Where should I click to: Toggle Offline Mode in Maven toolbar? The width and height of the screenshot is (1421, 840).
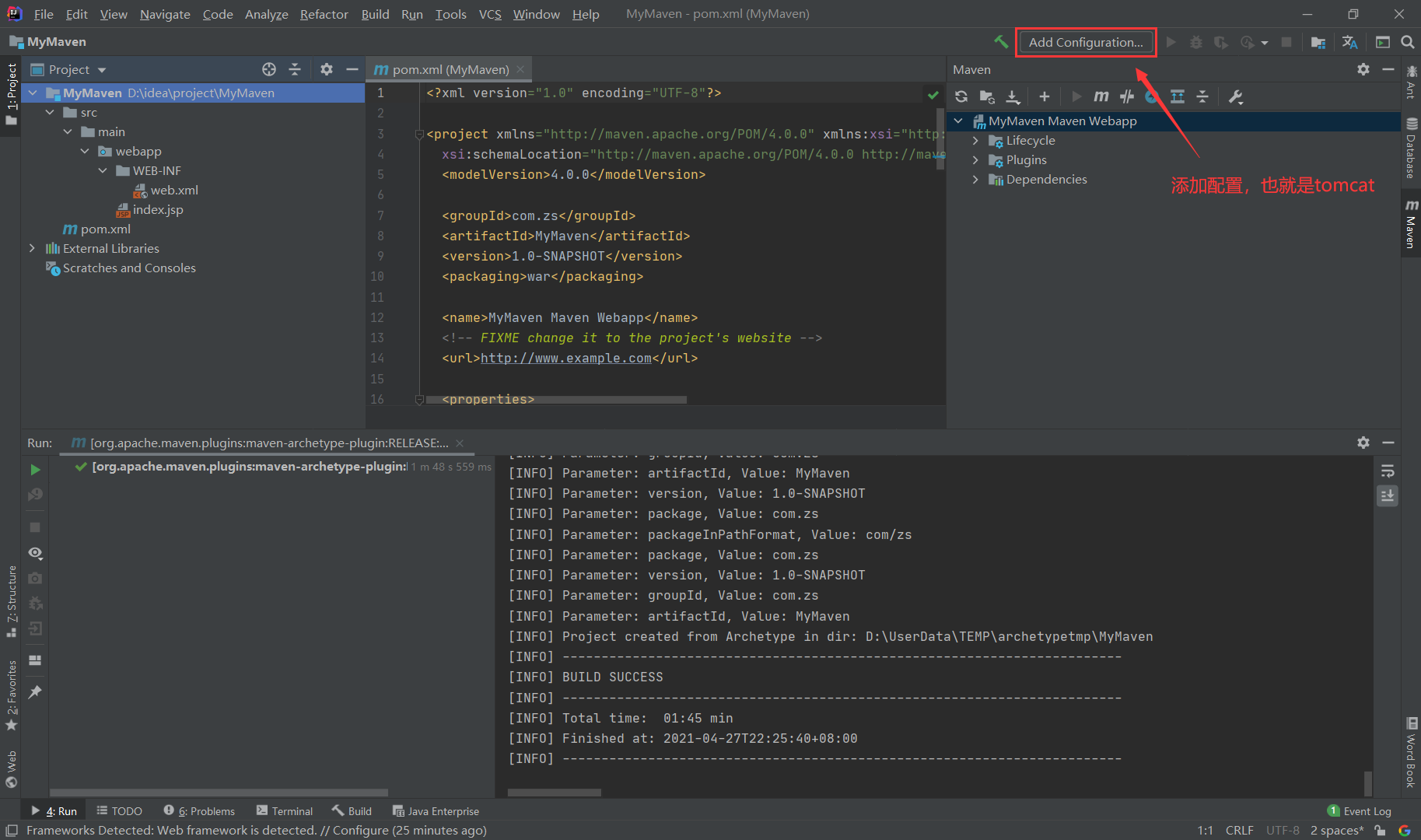point(1126,96)
